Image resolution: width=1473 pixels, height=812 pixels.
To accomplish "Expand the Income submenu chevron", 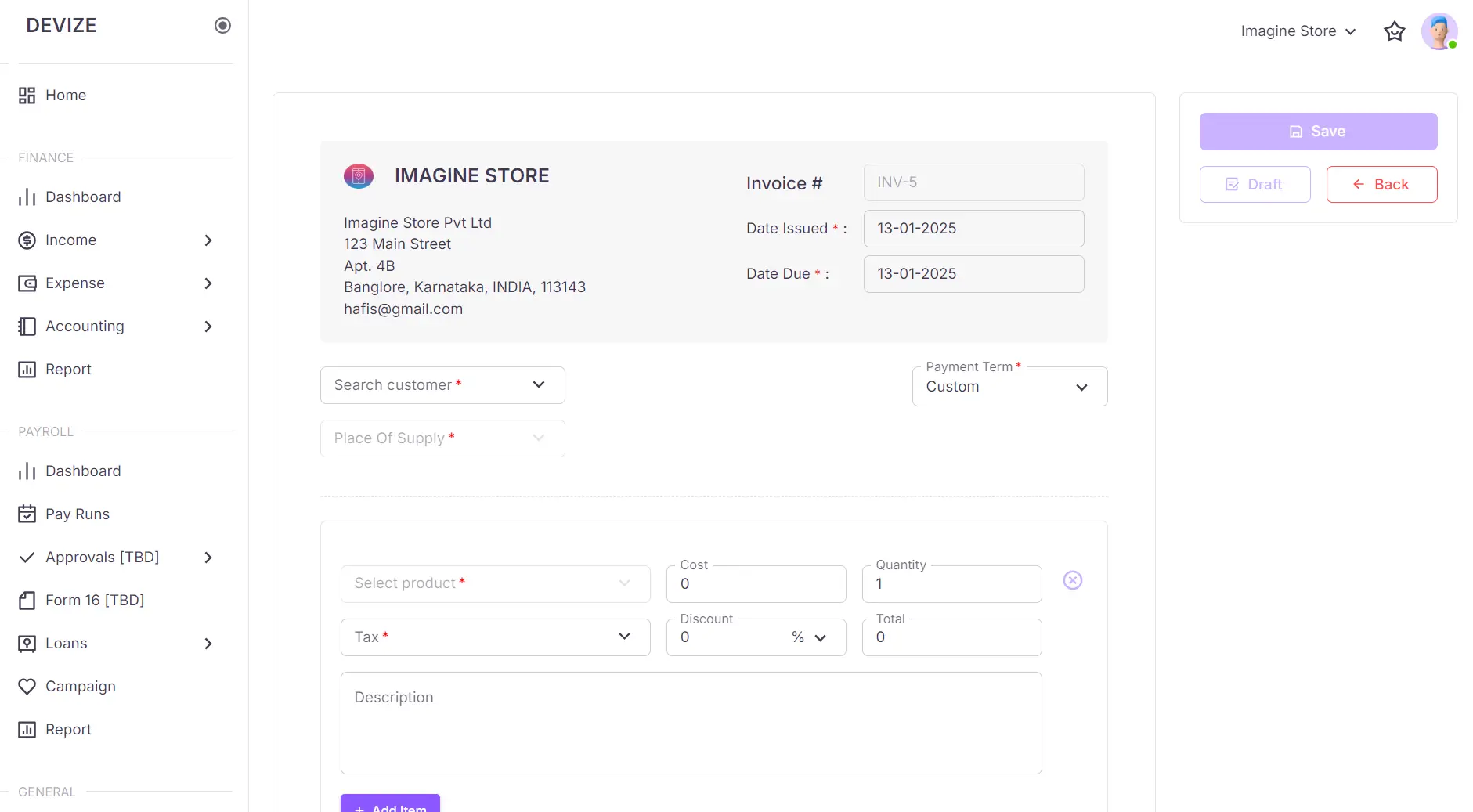I will point(208,240).
